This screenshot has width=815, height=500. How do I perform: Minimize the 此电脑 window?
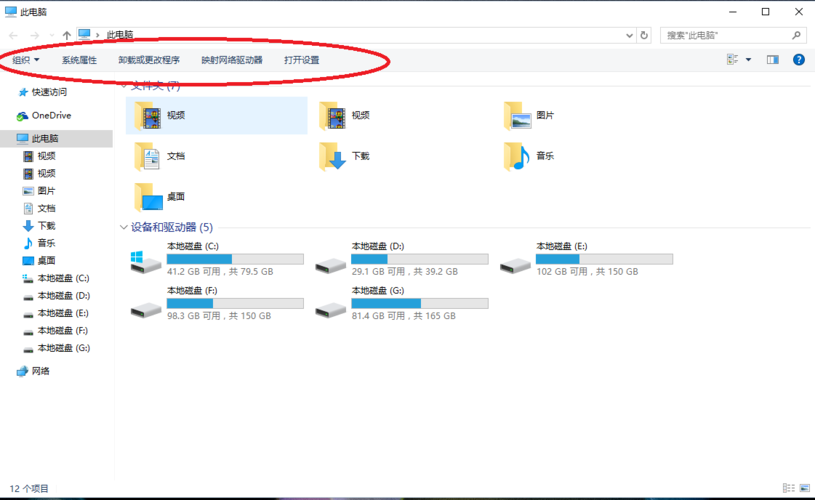click(733, 11)
